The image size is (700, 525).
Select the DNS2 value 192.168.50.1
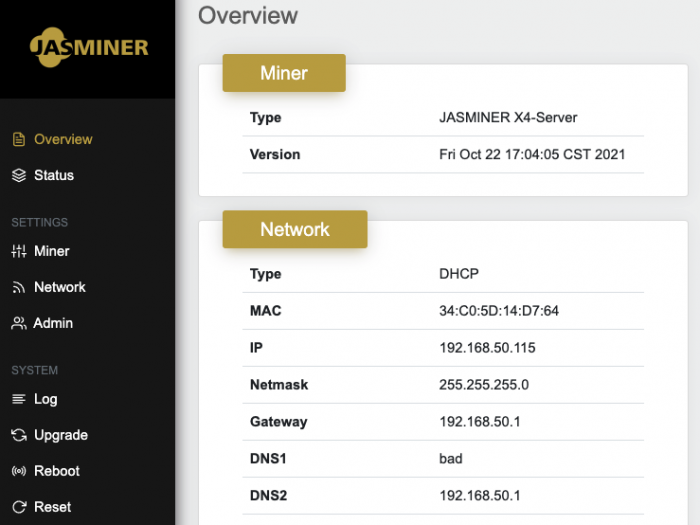coord(480,496)
